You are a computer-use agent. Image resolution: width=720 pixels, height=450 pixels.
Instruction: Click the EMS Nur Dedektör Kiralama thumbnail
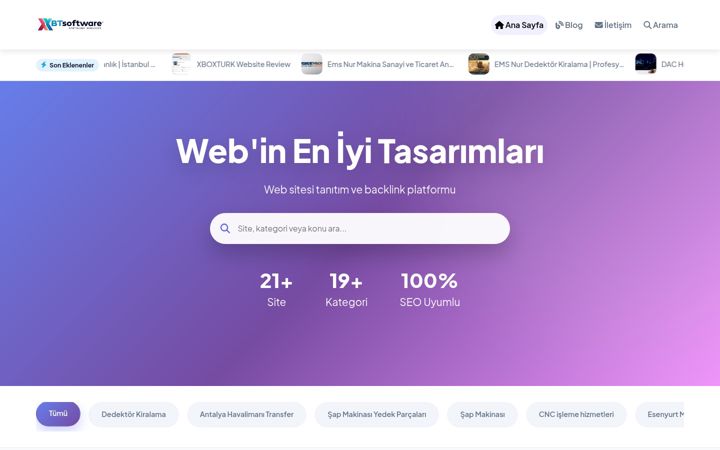pos(478,64)
